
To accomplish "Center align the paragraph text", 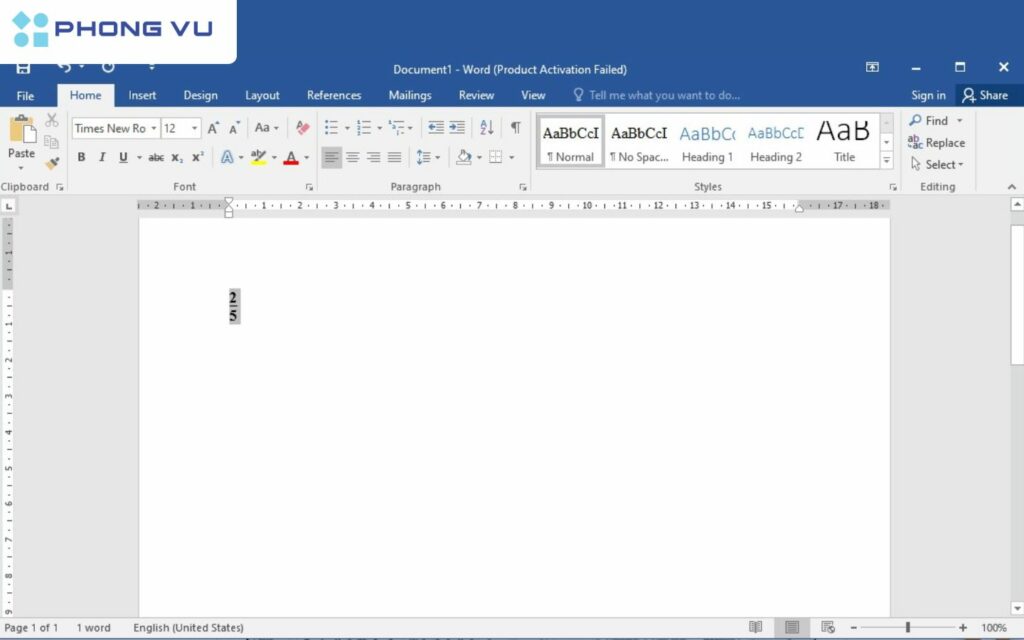I will 352,157.
